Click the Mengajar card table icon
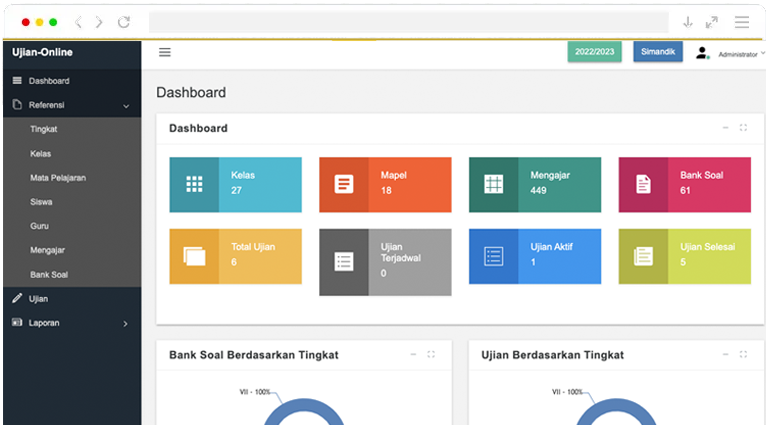The width and height of the screenshot is (769, 425). click(493, 184)
